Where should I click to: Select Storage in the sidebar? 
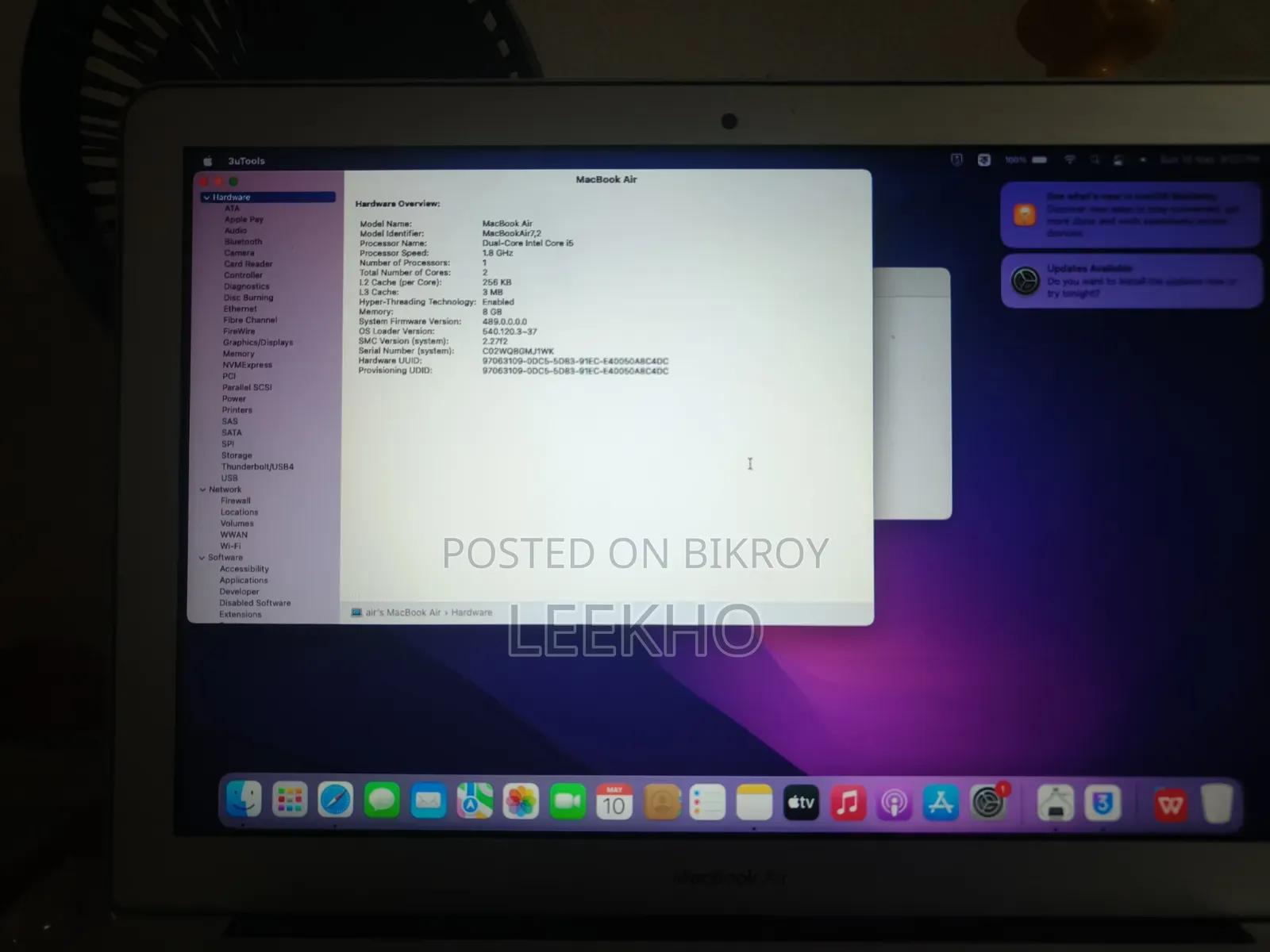237,455
